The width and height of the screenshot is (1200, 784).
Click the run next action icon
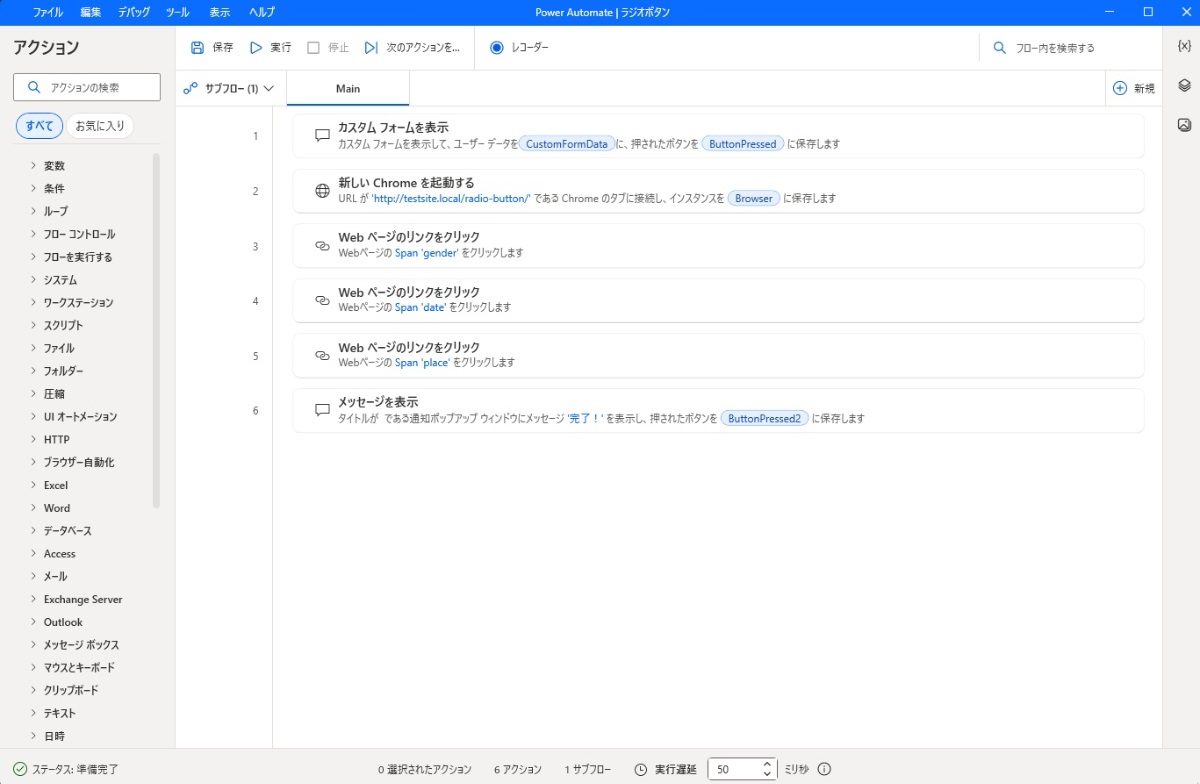[x=371, y=47]
